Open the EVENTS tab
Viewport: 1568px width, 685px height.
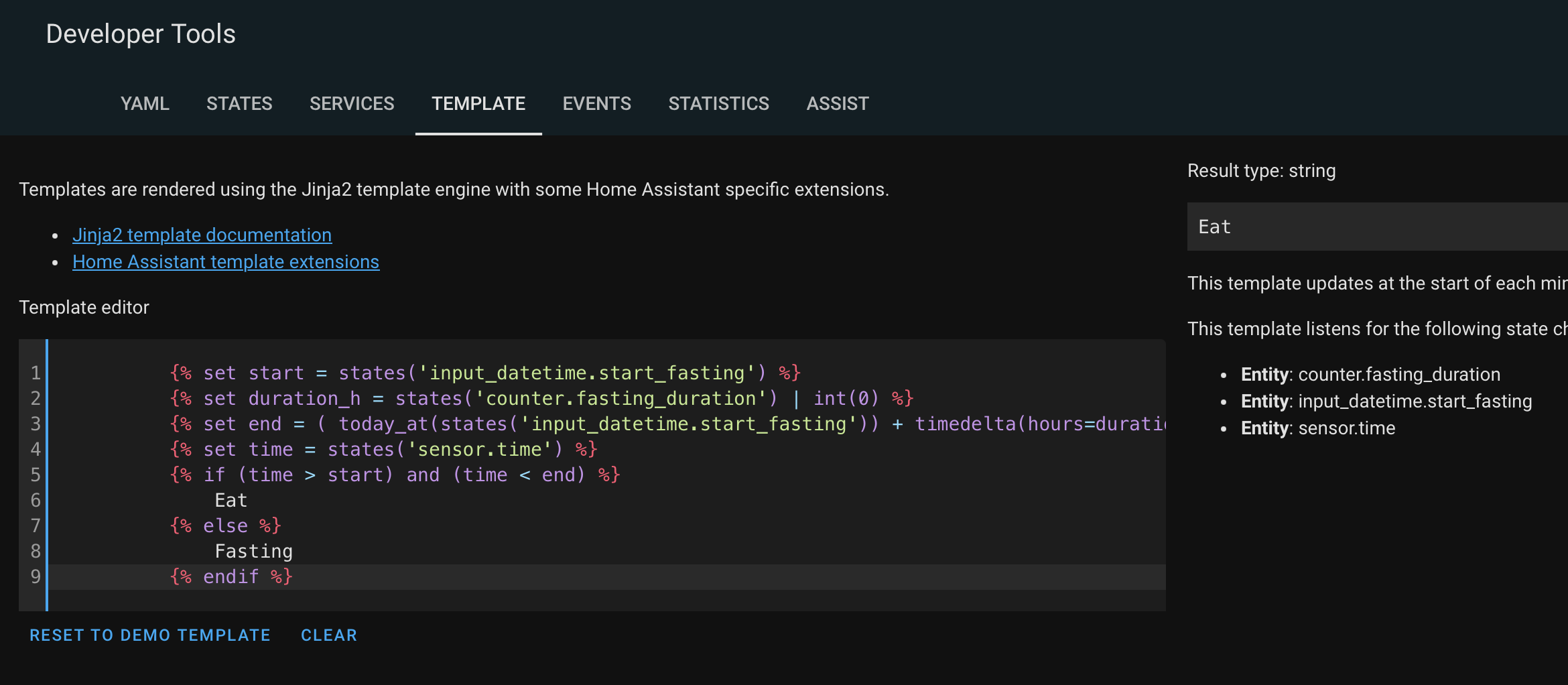(x=596, y=104)
